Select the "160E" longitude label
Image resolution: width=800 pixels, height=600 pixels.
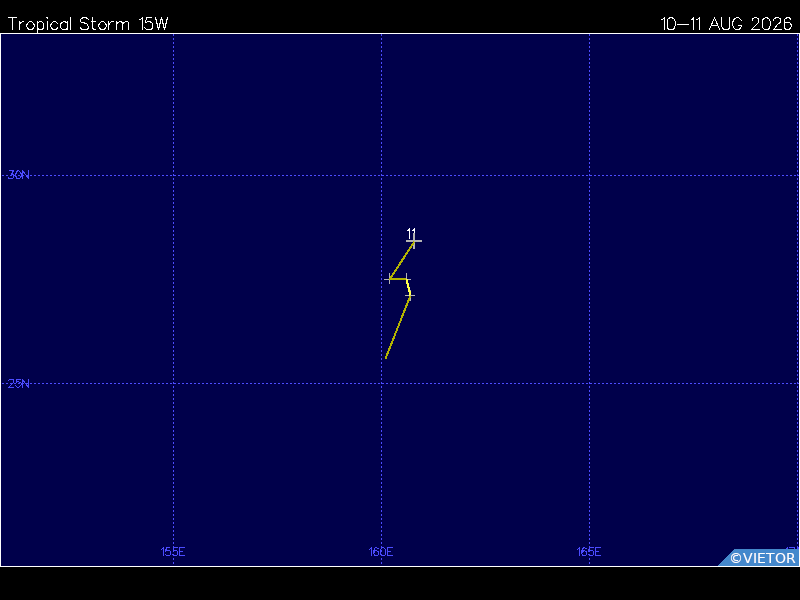click(381, 552)
